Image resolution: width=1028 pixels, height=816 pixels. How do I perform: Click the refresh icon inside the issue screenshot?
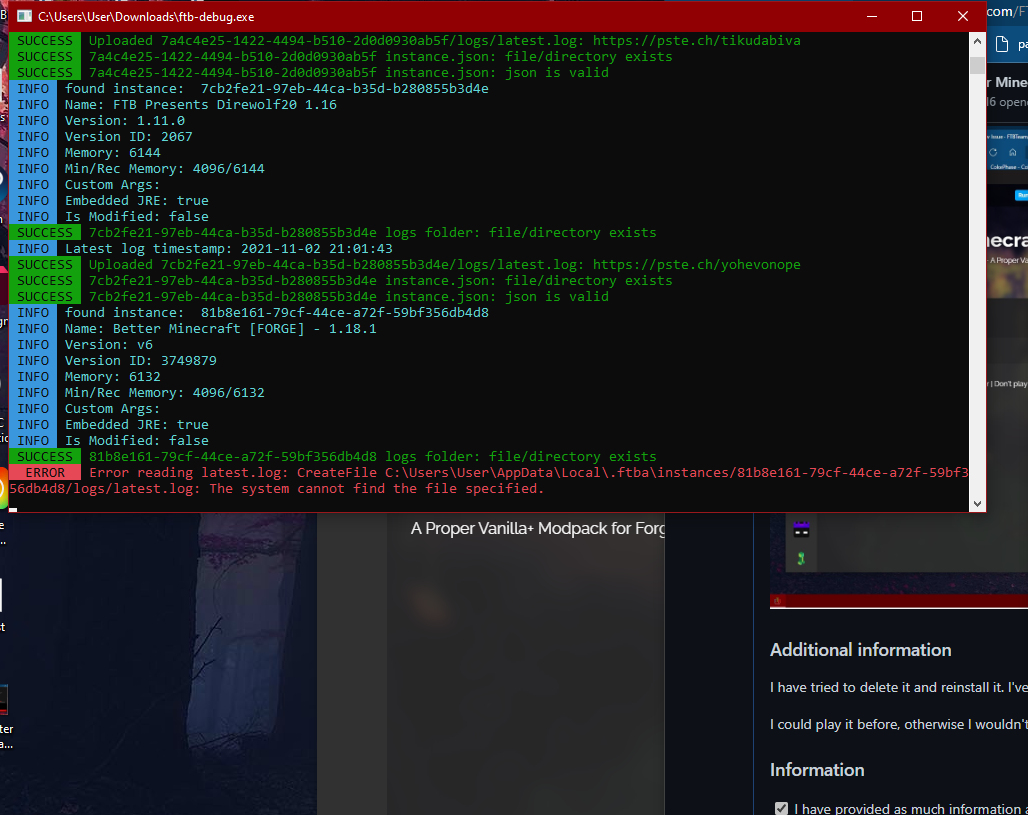pos(994,152)
